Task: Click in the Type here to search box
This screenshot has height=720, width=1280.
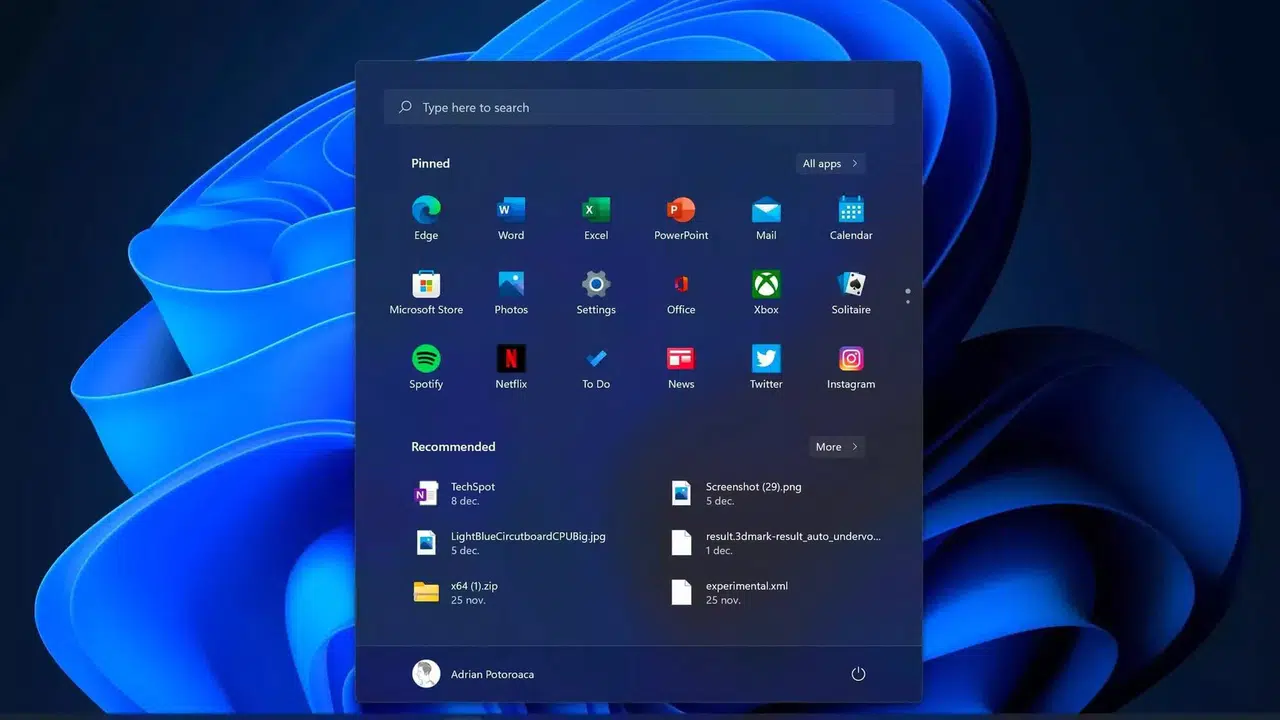Action: pyautogui.click(x=639, y=107)
